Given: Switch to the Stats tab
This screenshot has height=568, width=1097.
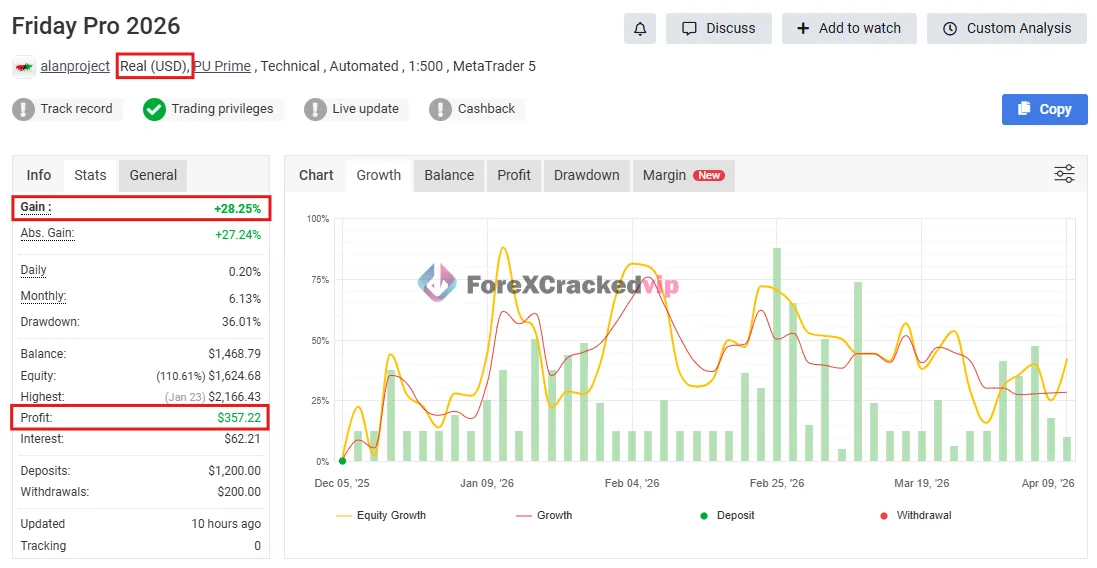Looking at the screenshot, I should [90, 175].
